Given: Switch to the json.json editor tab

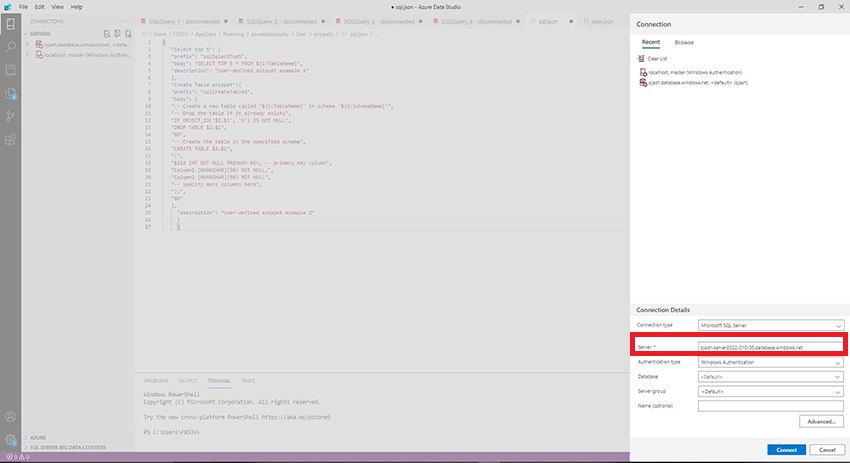Looking at the screenshot, I should (602, 22).
